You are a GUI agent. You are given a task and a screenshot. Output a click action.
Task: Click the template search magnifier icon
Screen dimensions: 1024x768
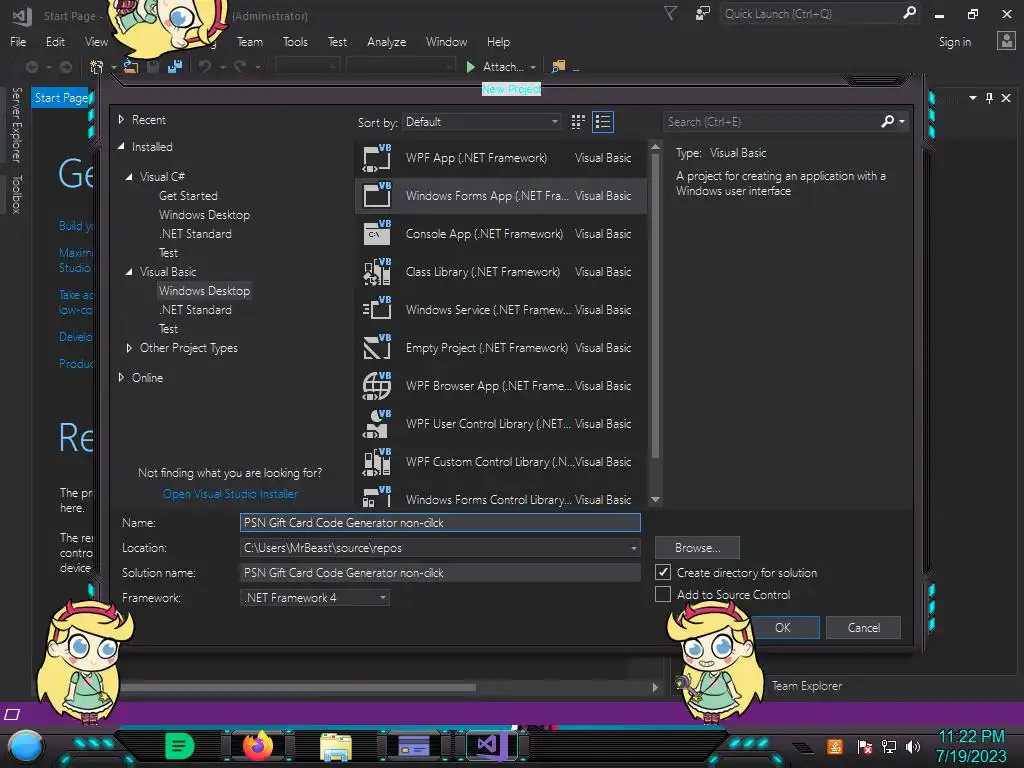tap(888, 121)
